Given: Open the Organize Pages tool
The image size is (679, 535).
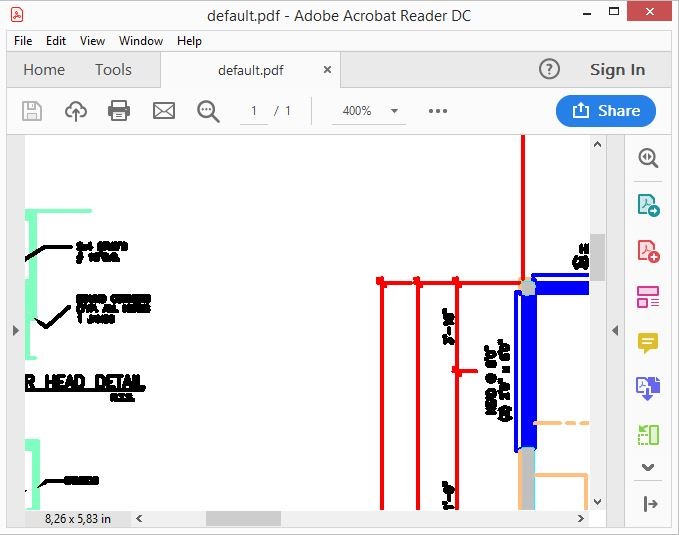Looking at the screenshot, I should click(x=648, y=435).
